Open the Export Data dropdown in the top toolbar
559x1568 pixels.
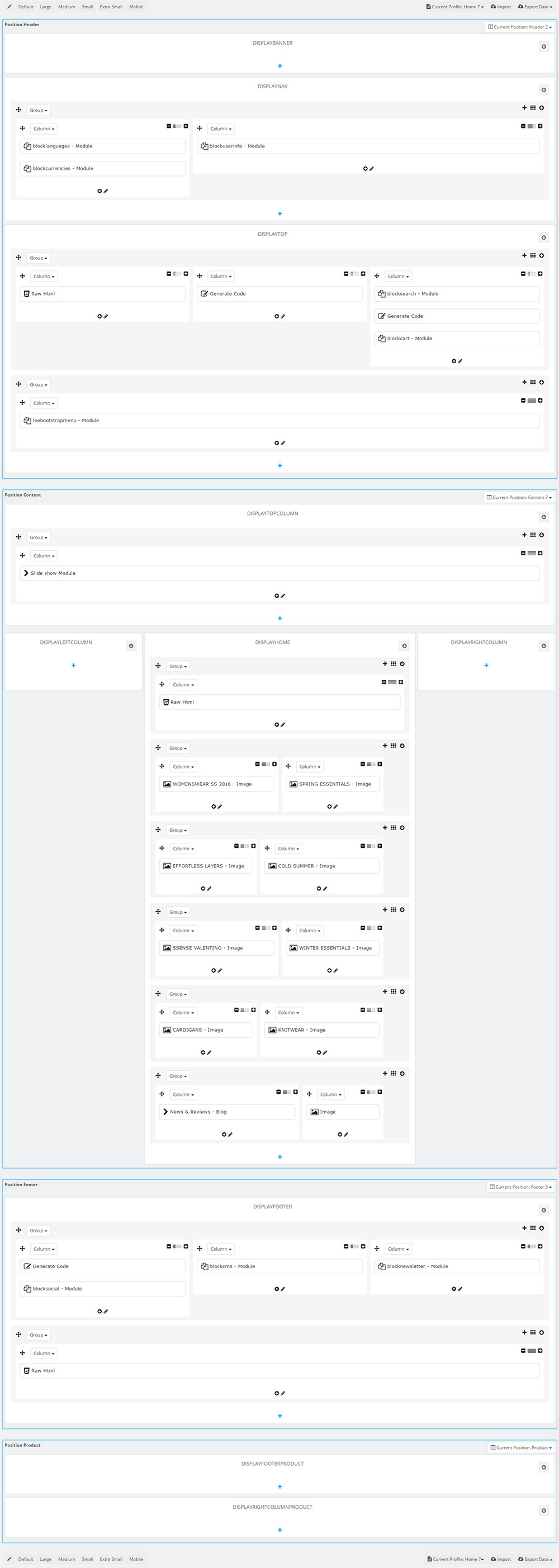click(536, 7)
